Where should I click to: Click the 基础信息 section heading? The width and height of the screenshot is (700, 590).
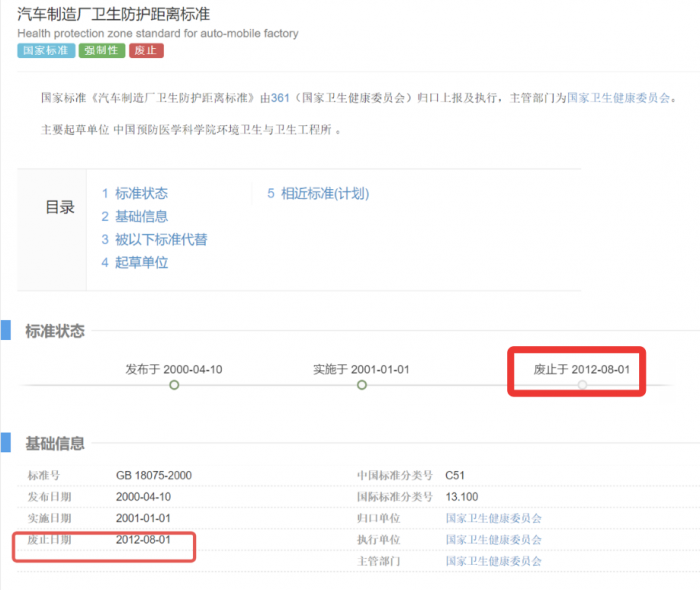pos(55,443)
